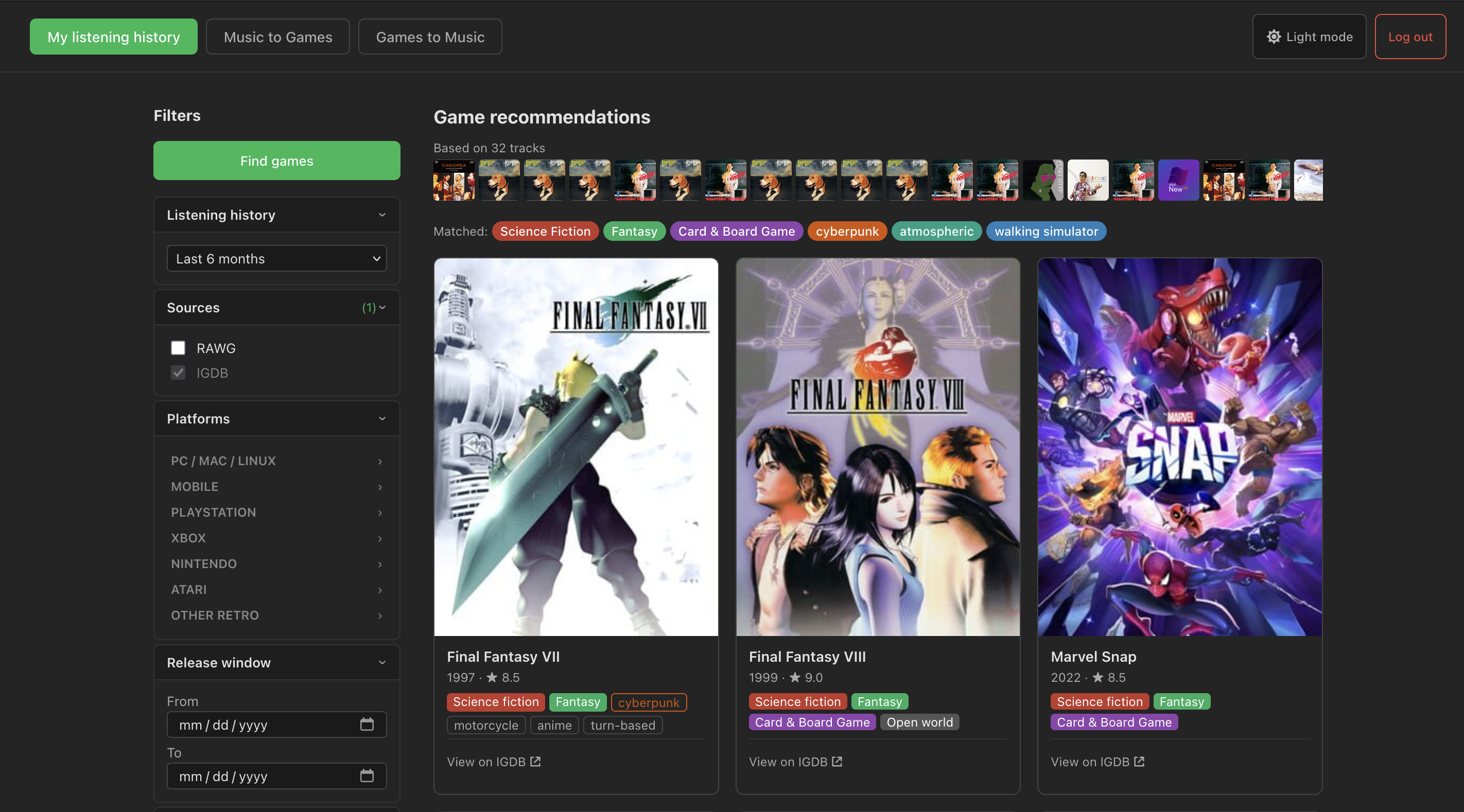Click the Card & Board Game matched tag
The width and height of the screenshot is (1464, 812).
tap(737, 231)
